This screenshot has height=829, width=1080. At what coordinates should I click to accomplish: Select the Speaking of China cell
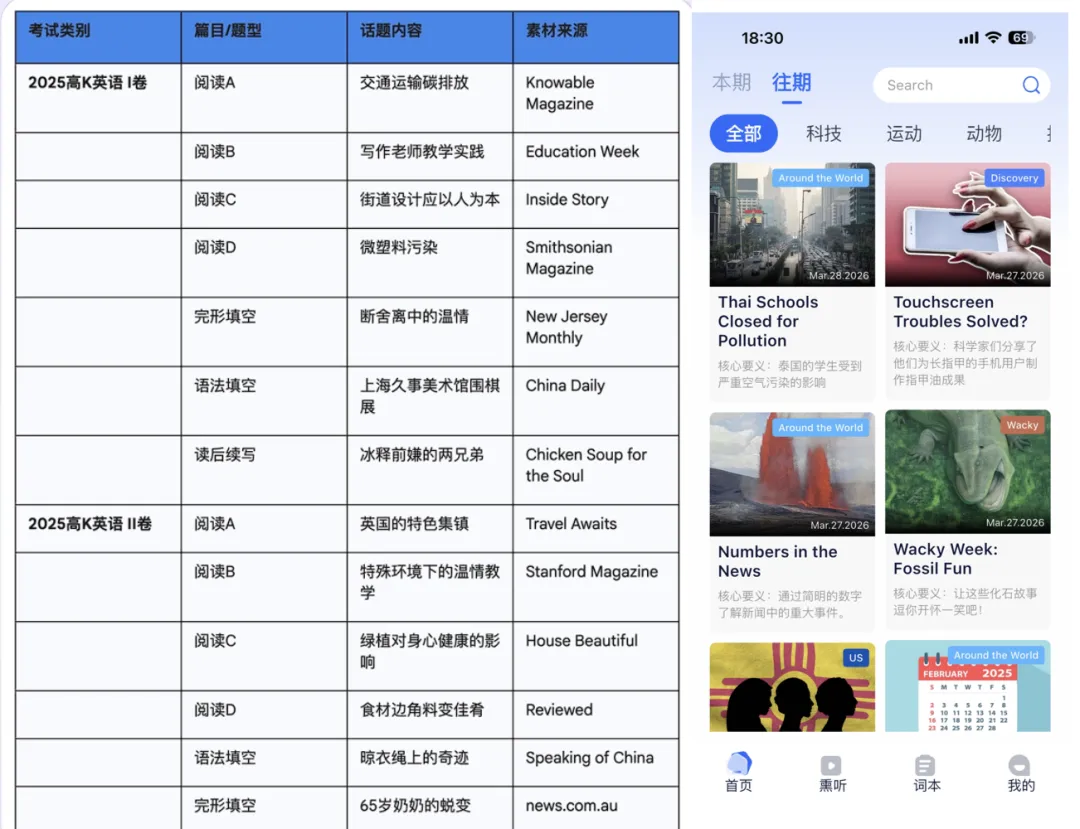pos(596,763)
